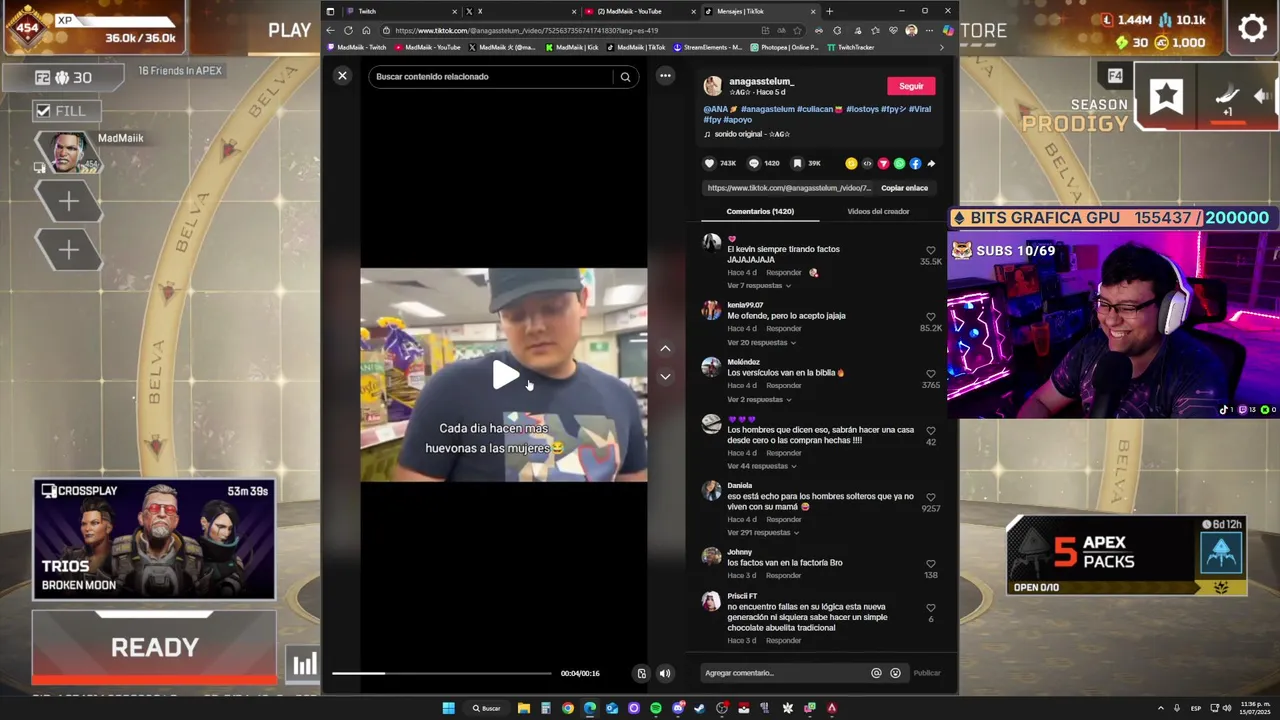Mute the video with speaker icon
The width and height of the screenshot is (1280, 720).
point(665,673)
